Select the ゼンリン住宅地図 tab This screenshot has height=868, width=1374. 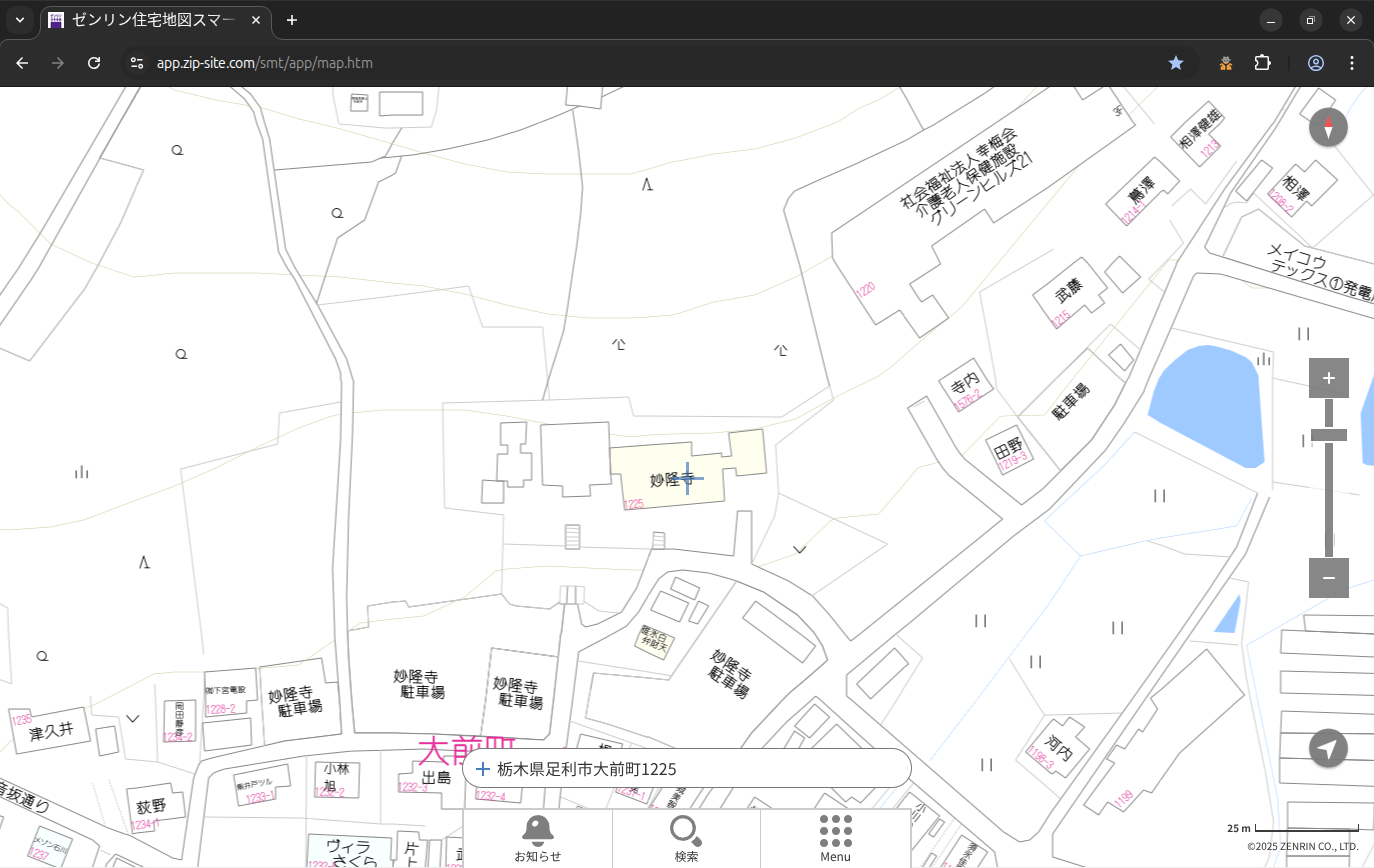click(x=155, y=20)
